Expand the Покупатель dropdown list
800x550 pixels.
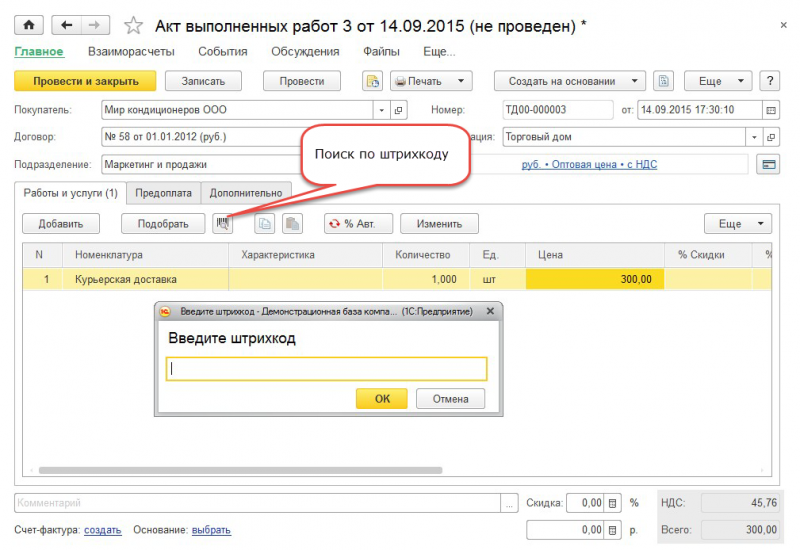(381, 110)
